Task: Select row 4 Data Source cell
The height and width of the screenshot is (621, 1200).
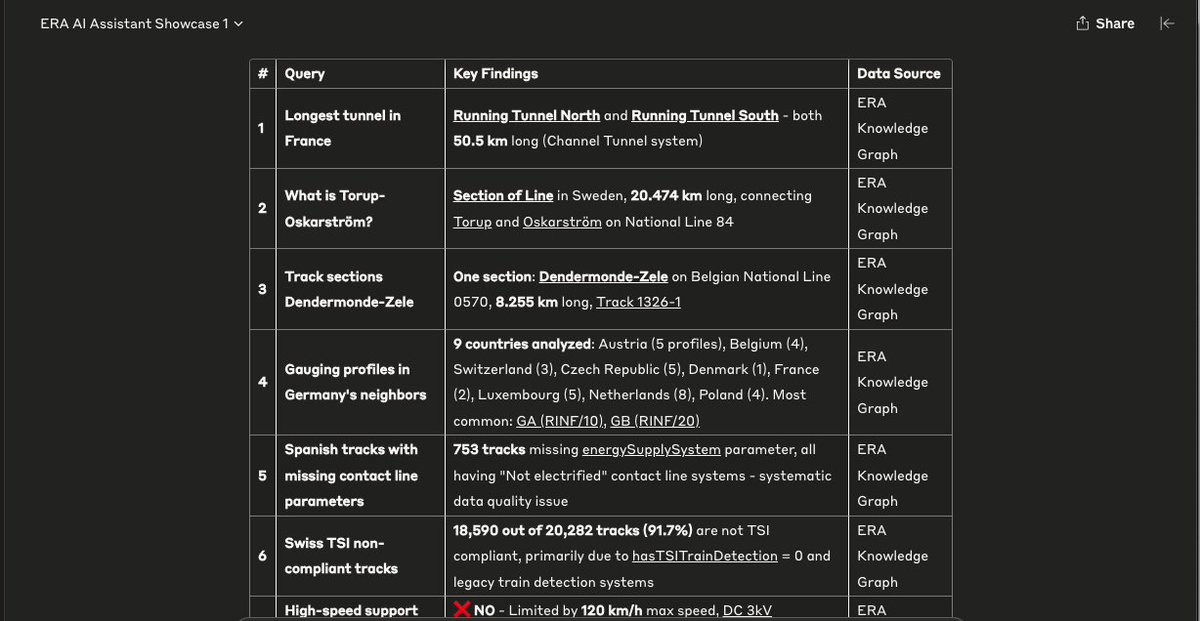Action: tap(898, 382)
